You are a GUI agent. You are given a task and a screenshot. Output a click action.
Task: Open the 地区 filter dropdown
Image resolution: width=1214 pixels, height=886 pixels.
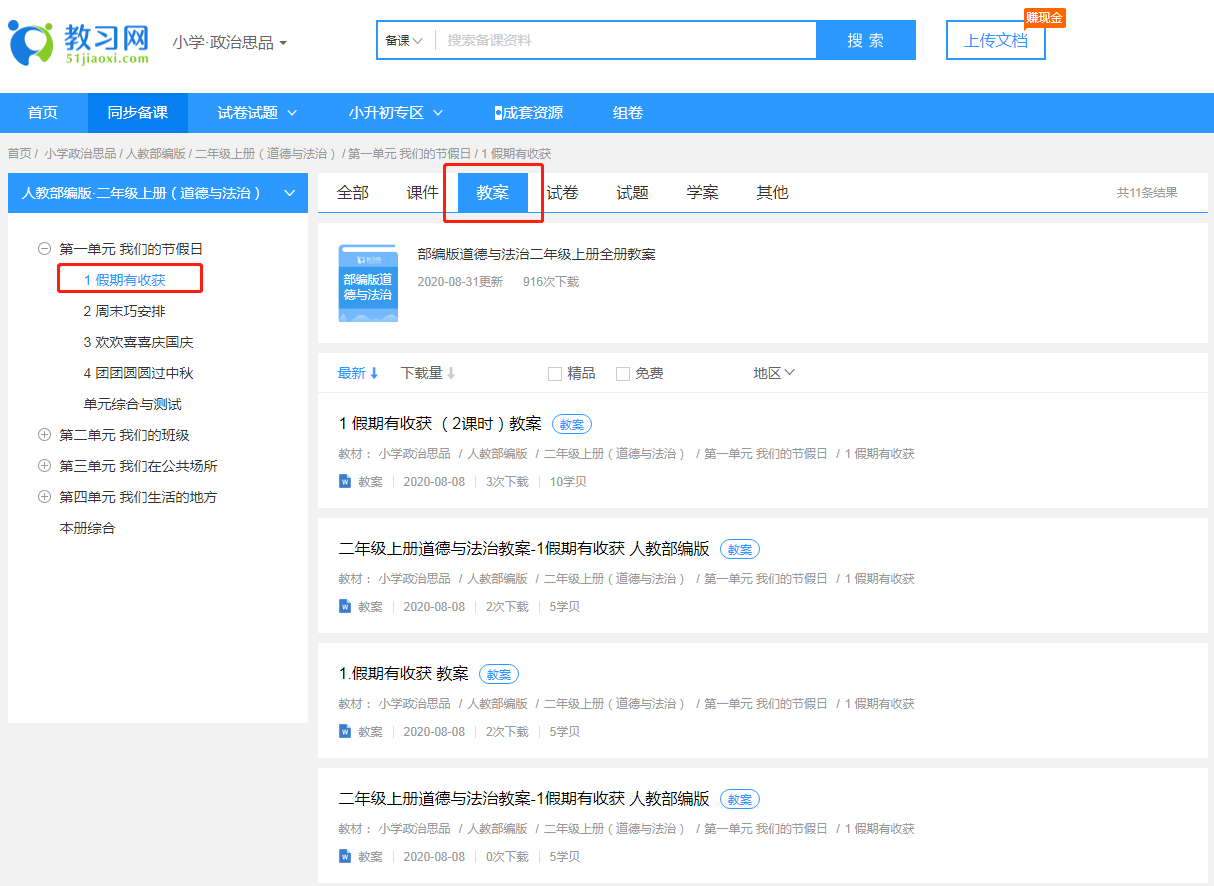click(x=774, y=373)
